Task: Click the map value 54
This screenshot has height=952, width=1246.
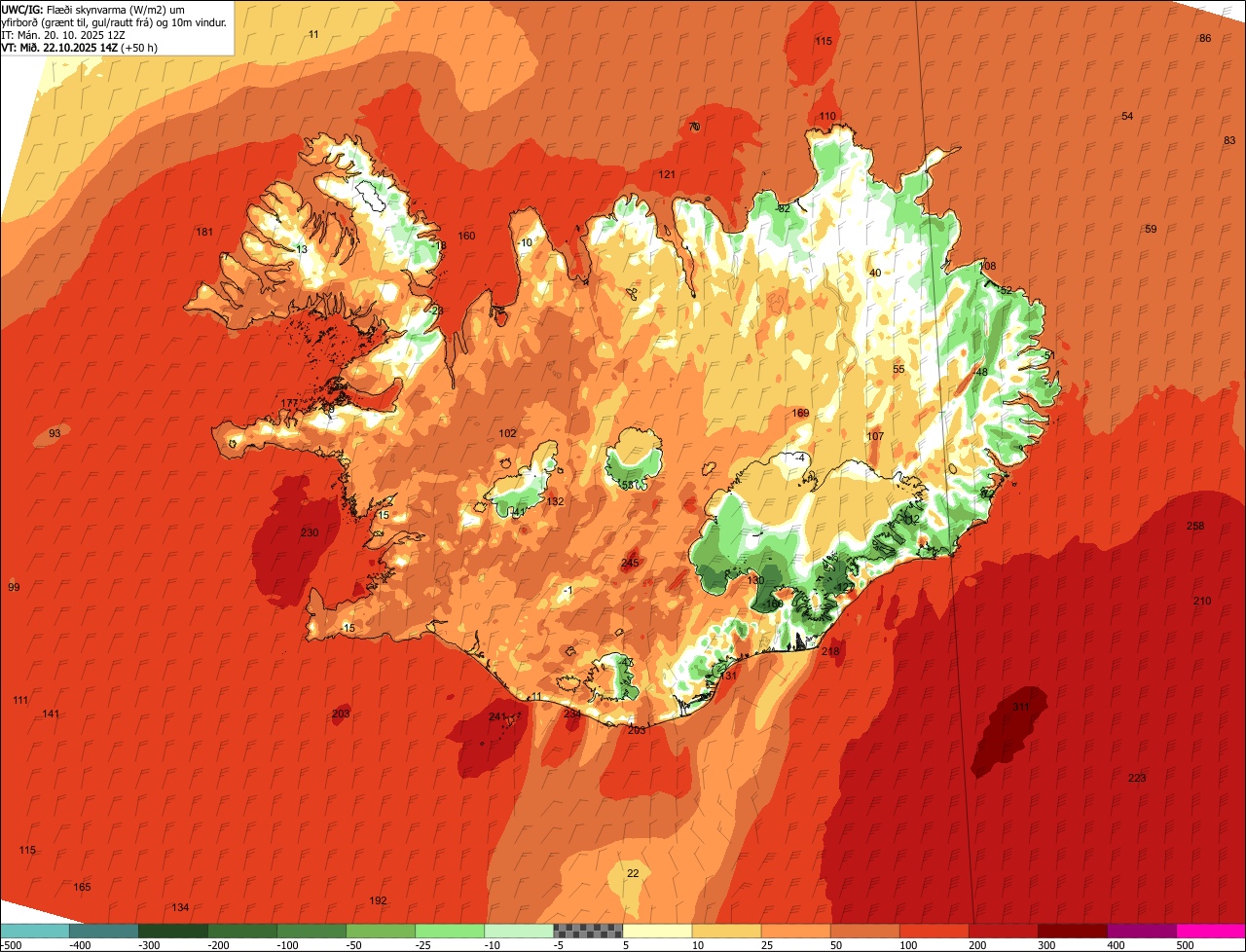Action: point(1127,116)
